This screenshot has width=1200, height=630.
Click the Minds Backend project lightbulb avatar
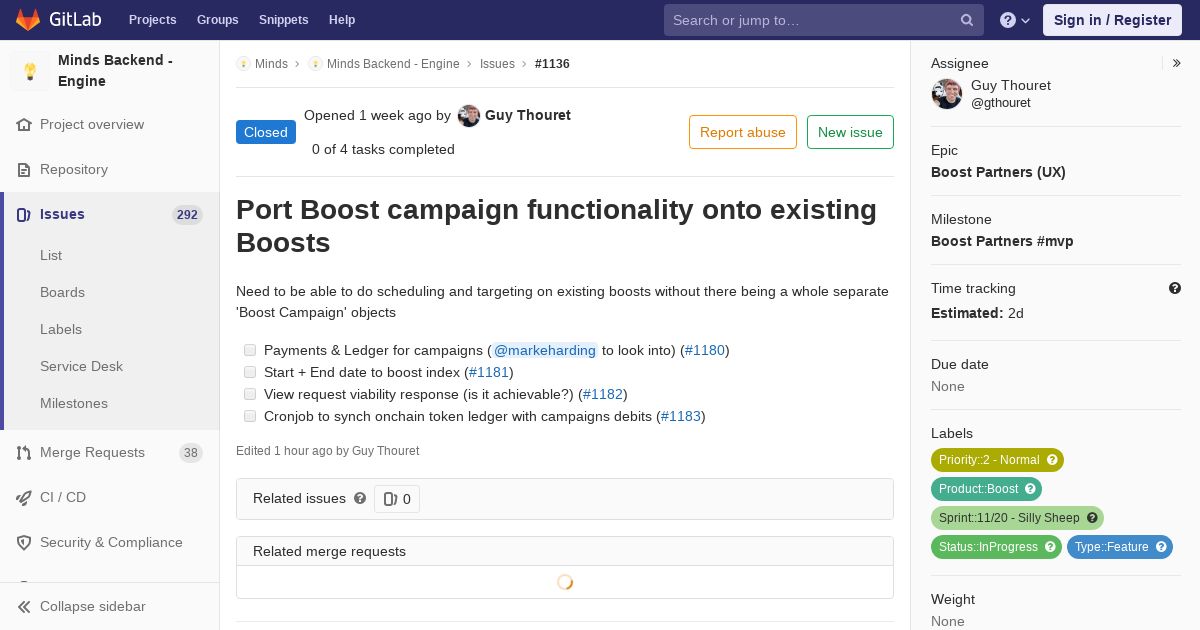[x=30, y=71]
